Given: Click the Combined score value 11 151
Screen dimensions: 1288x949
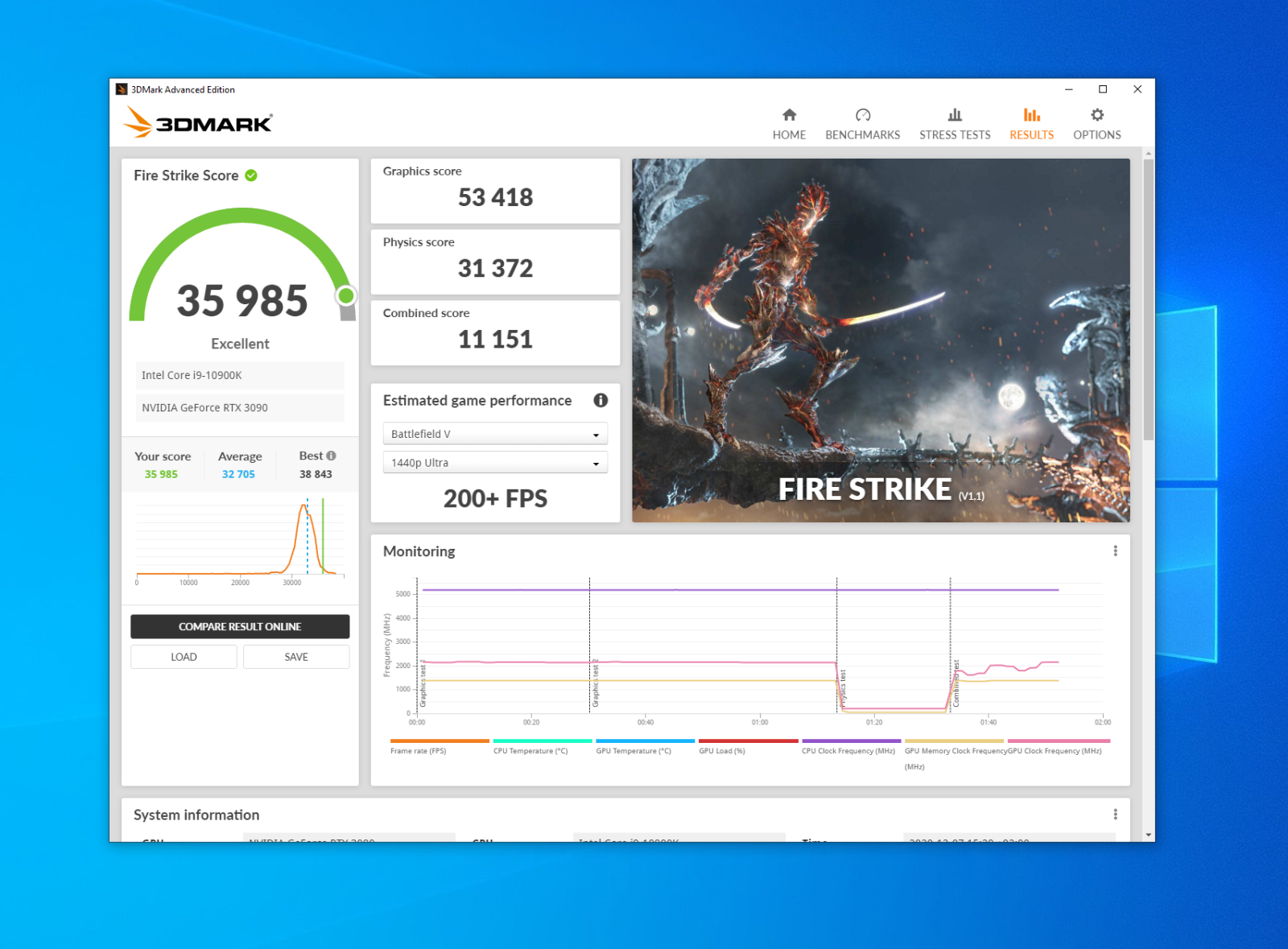Looking at the screenshot, I should 495,339.
